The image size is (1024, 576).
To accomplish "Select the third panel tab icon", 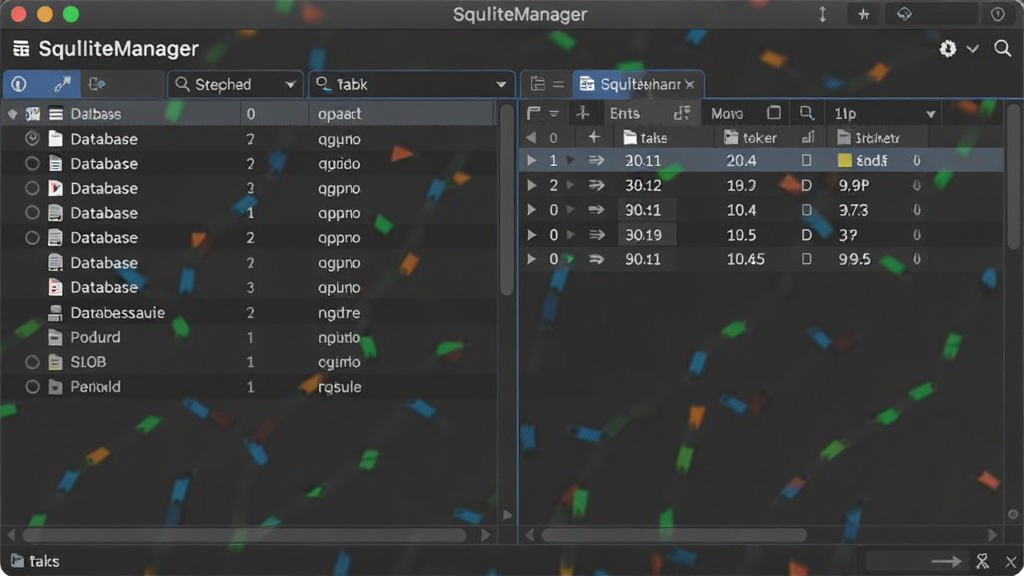I will click(x=97, y=84).
